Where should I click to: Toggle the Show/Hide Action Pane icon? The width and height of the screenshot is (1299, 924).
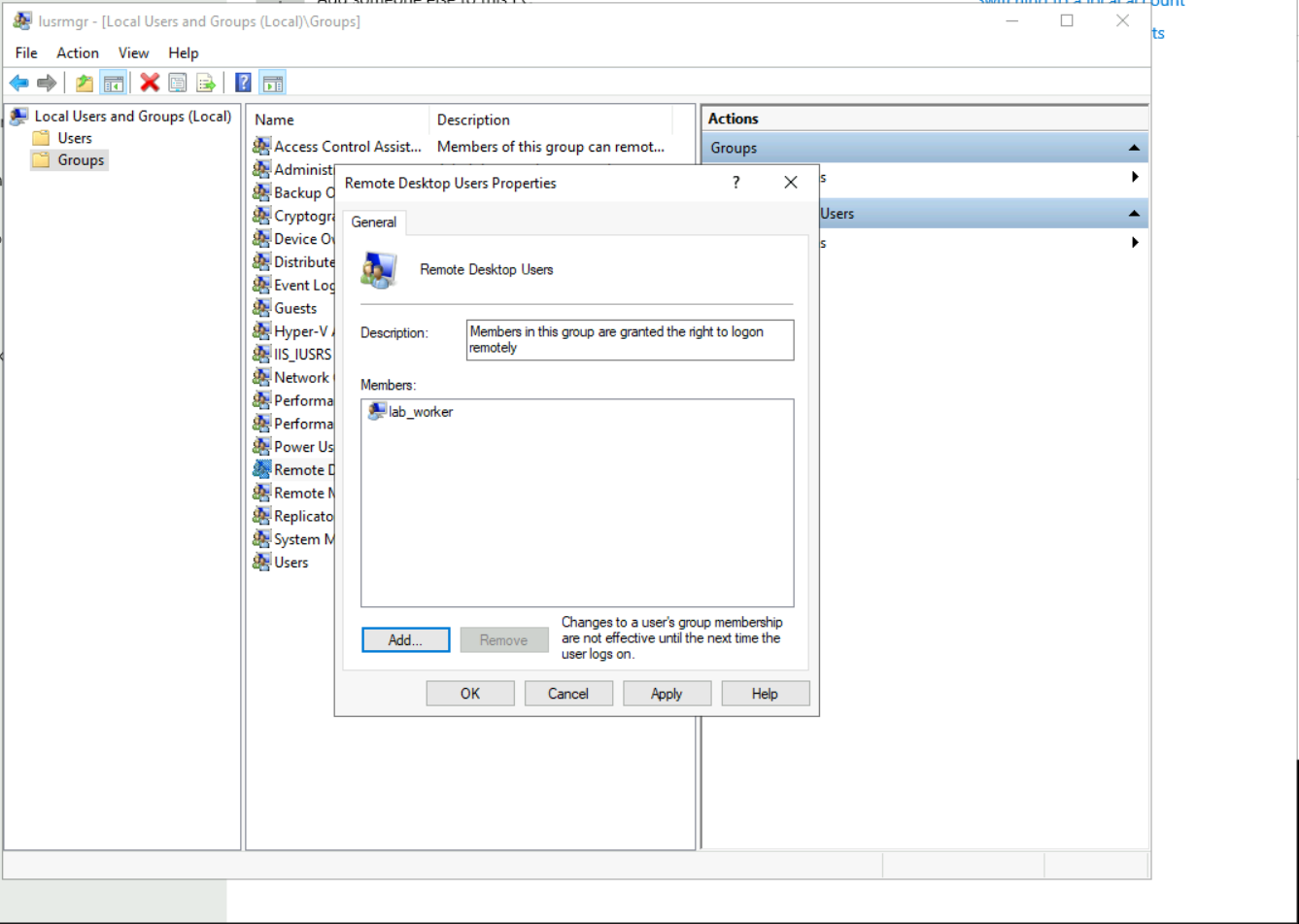point(272,83)
